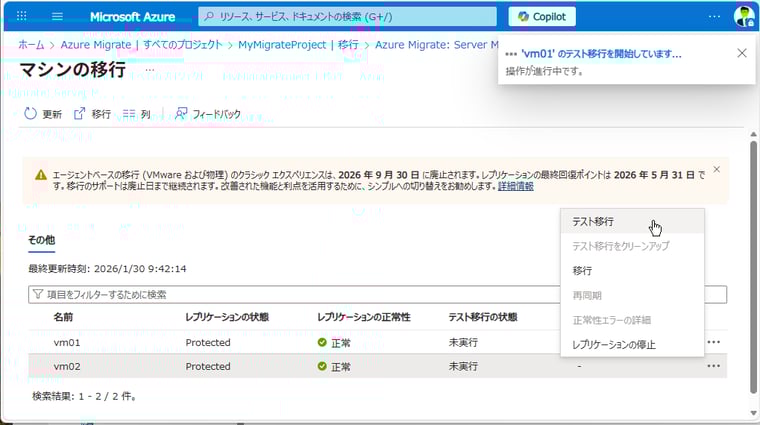
Task: Click the Microsoft Azure home logo
Action: click(x=132, y=16)
